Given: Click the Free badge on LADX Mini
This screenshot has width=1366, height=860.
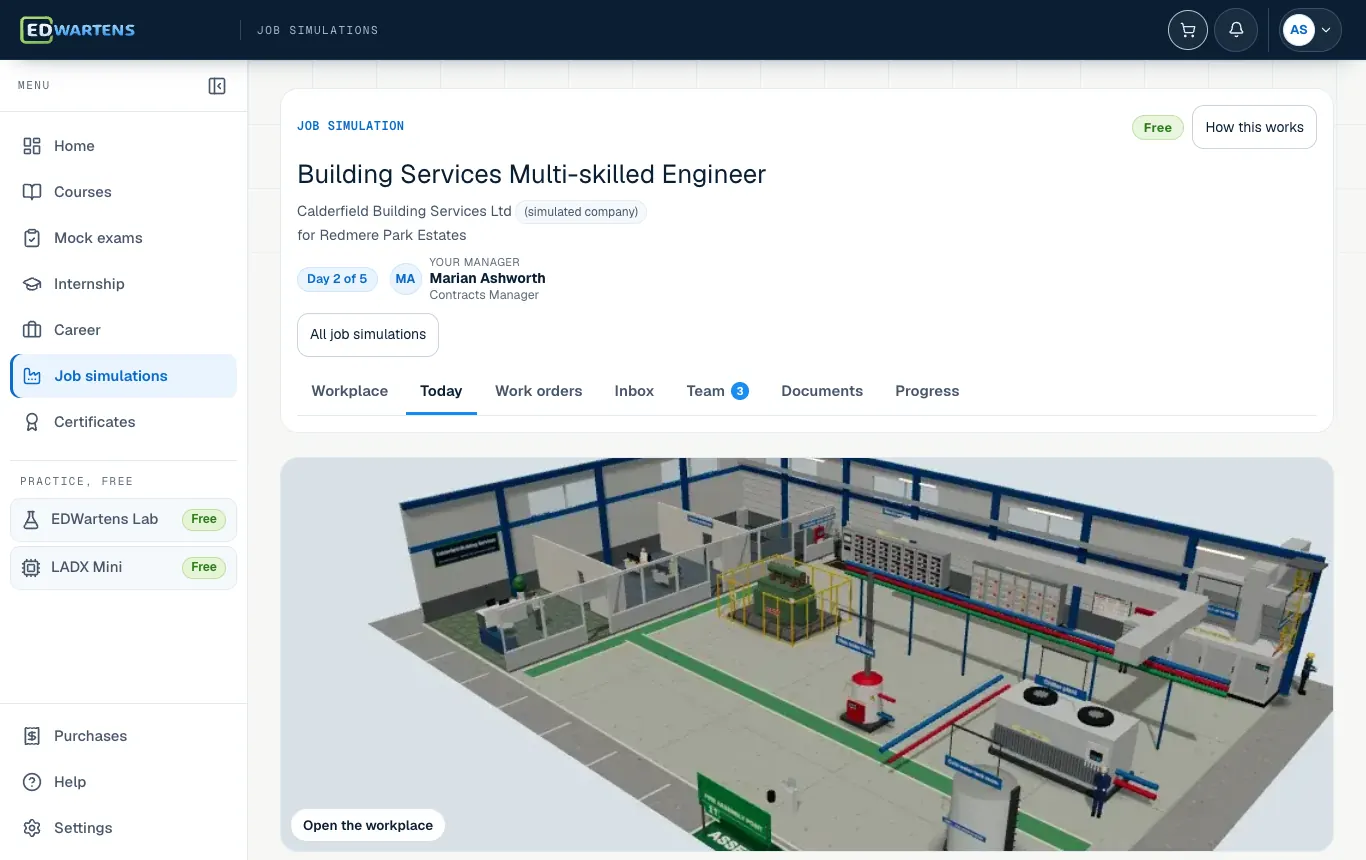Looking at the screenshot, I should point(204,567).
